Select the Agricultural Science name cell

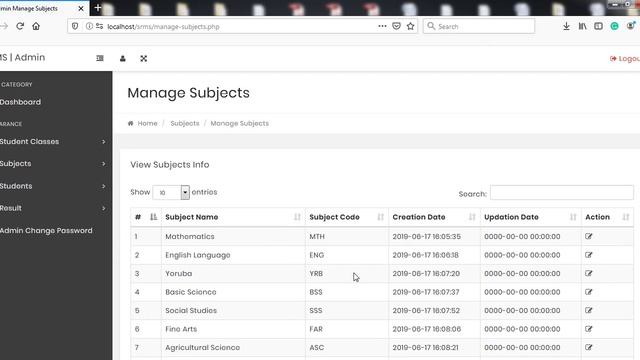coord(233,347)
